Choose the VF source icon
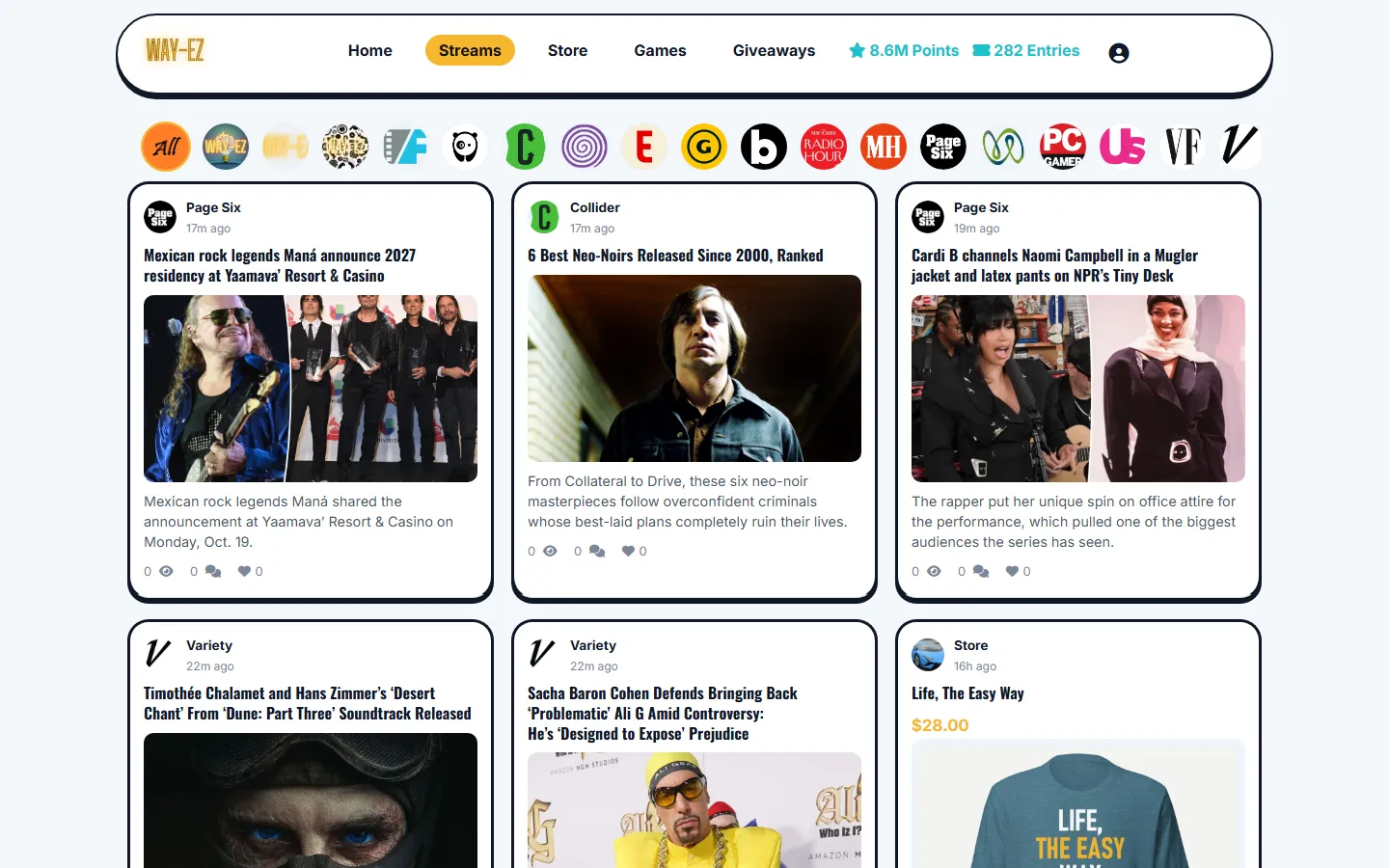This screenshot has width=1389, height=868. click(x=1183, y=147)
